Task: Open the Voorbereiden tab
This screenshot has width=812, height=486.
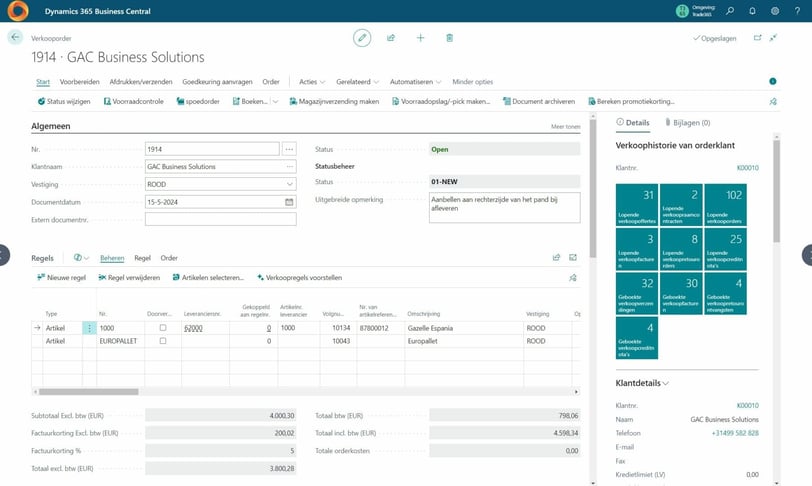Action: point(79,82)
